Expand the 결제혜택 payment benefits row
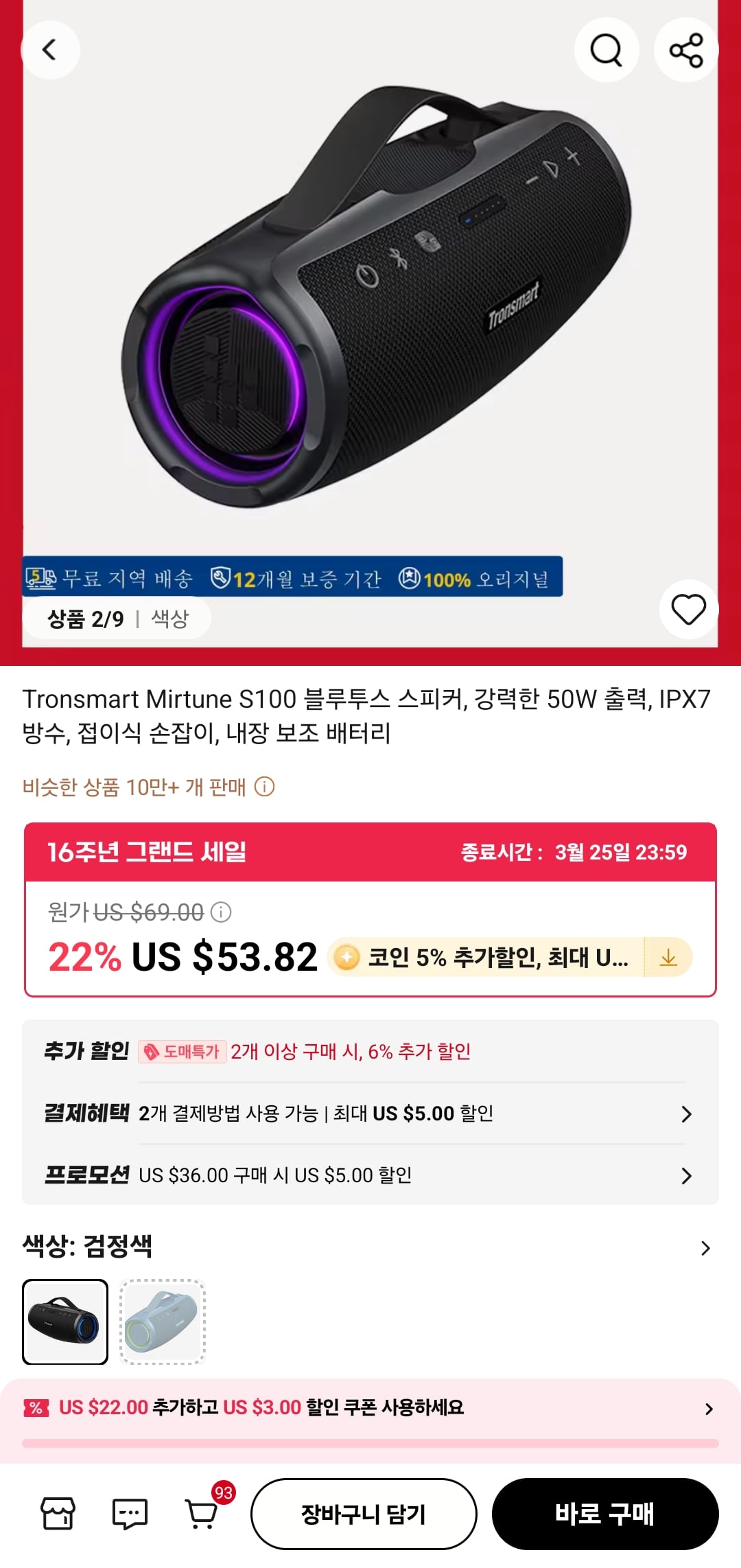This screenshot has width=741, height=1568. click(x=686, y=1114)
